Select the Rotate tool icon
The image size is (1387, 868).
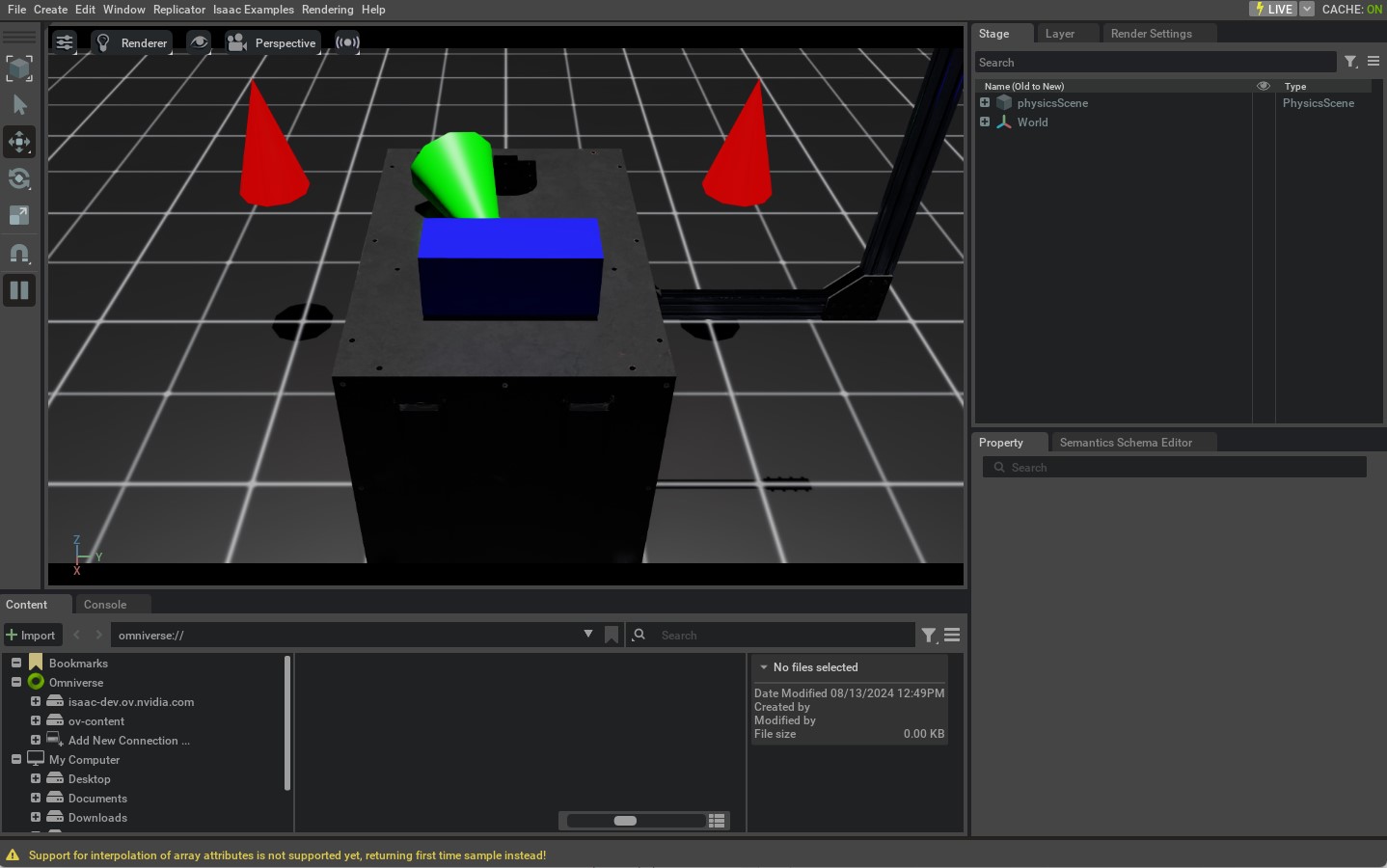tap(19, 178)
